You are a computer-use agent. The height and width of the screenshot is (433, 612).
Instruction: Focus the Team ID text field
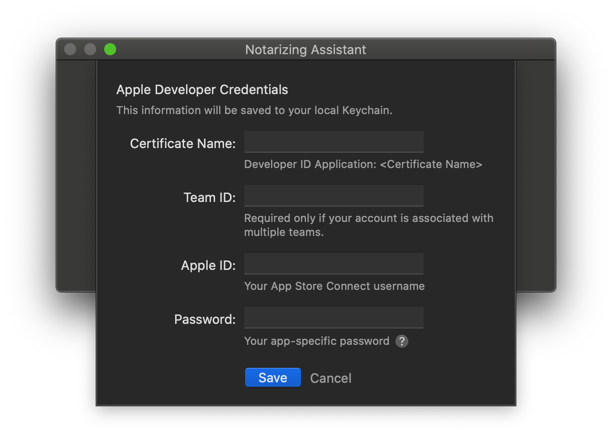(334, 196)
